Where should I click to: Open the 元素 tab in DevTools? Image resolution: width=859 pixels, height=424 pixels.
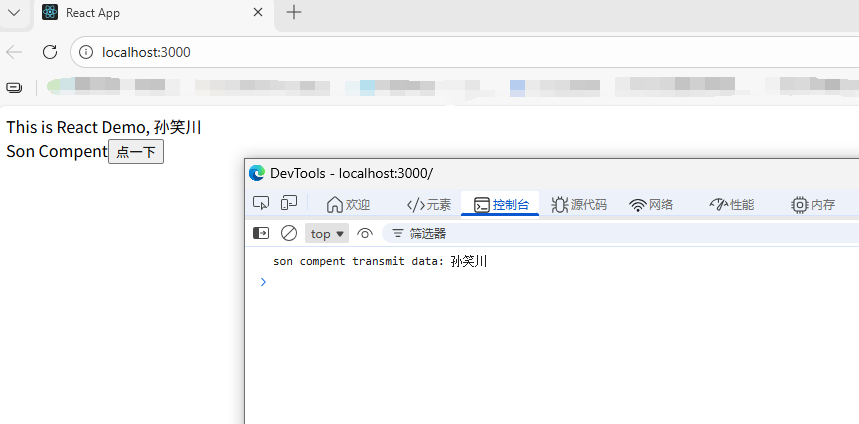click(x=428, y=205)
